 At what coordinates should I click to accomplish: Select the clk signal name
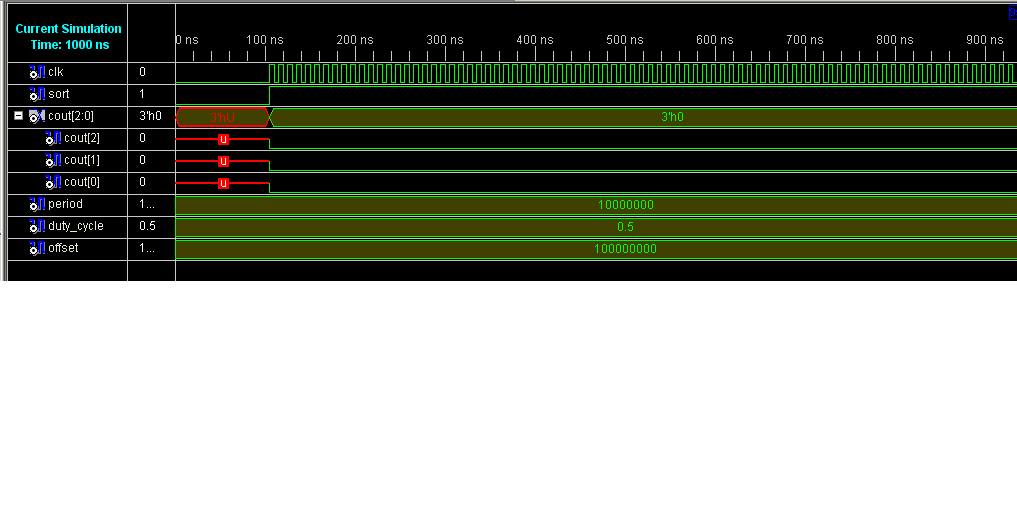tap(56, 72)
